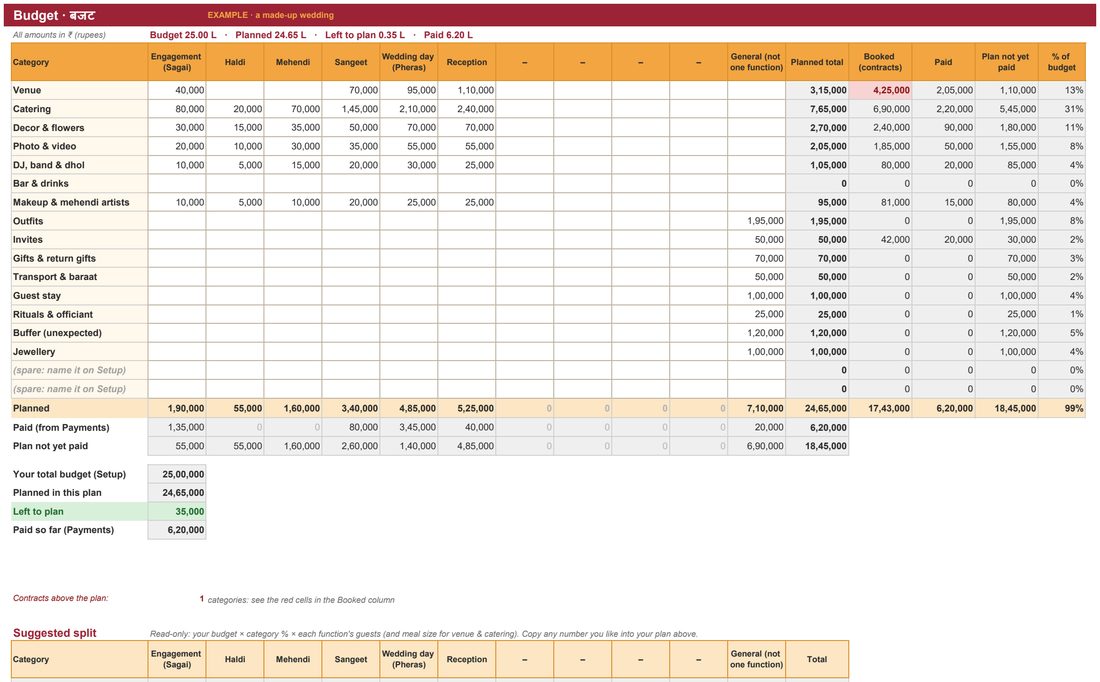Click the Booked (contracts) column header
The width and height of the screenshot is (1100, 682).
tap(880, 62)
